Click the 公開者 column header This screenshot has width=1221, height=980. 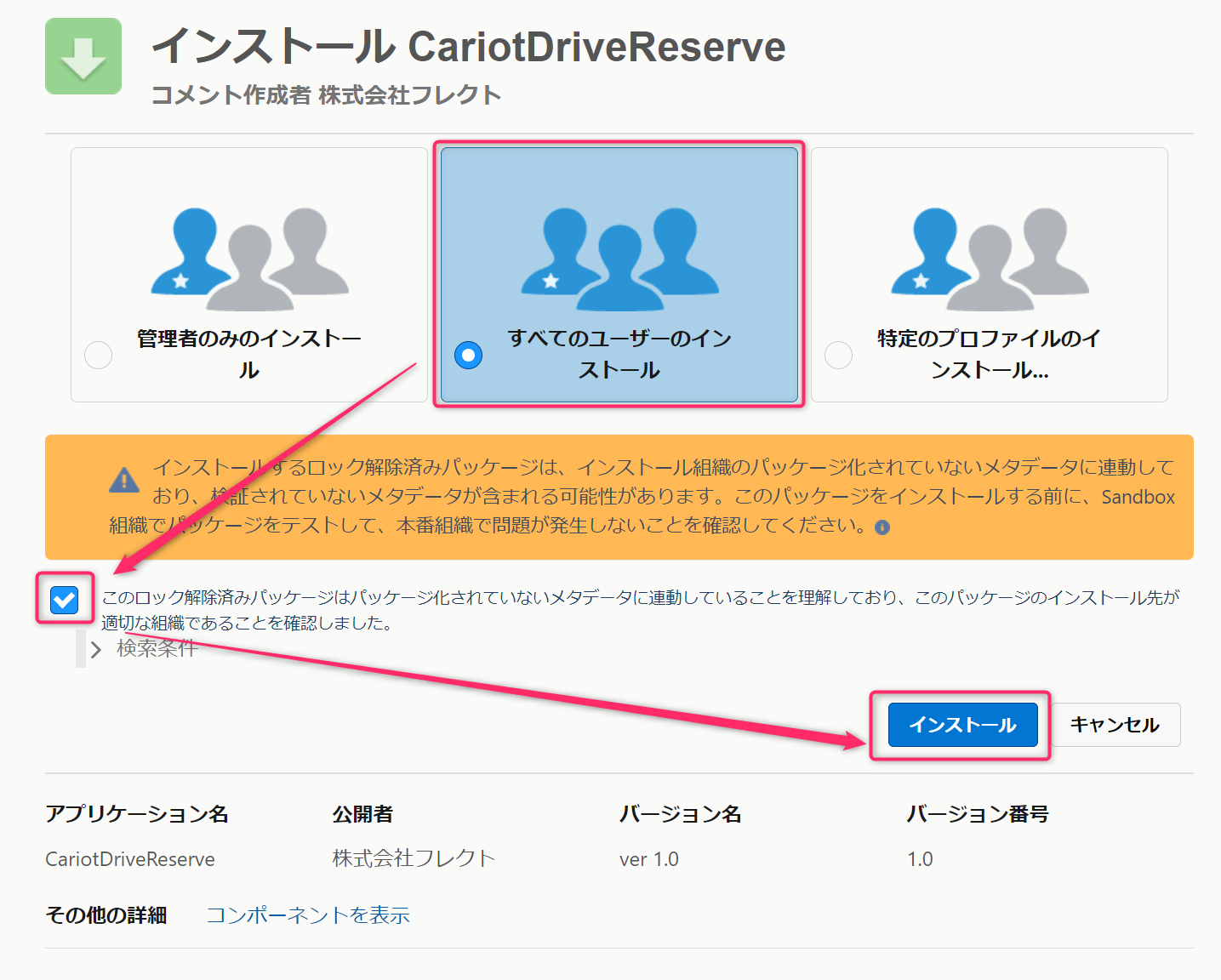coord(362,814)
